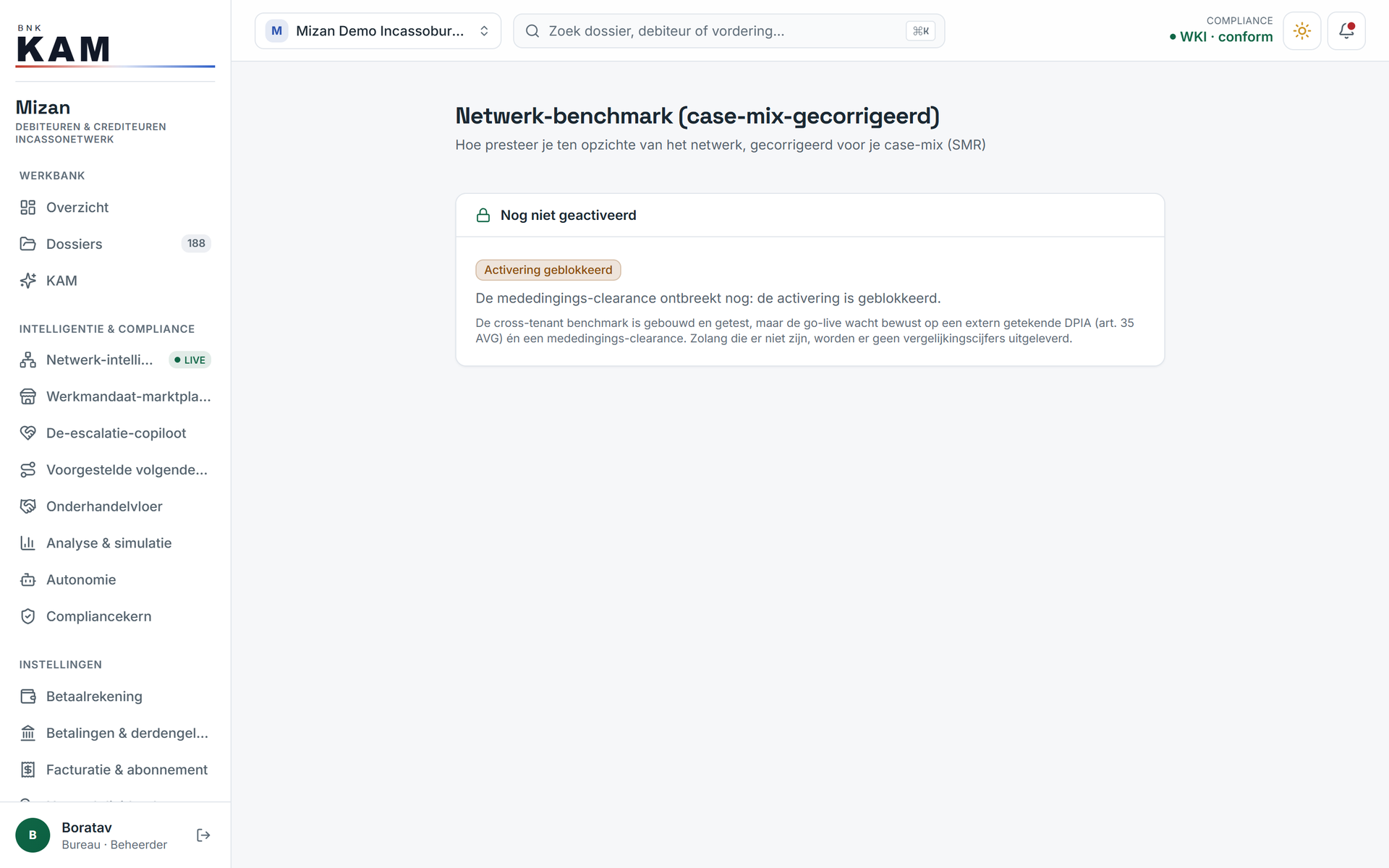Click the Werkmandaat-marktplaats store icon
This screenshot has height=868, width=1389.
27,396
